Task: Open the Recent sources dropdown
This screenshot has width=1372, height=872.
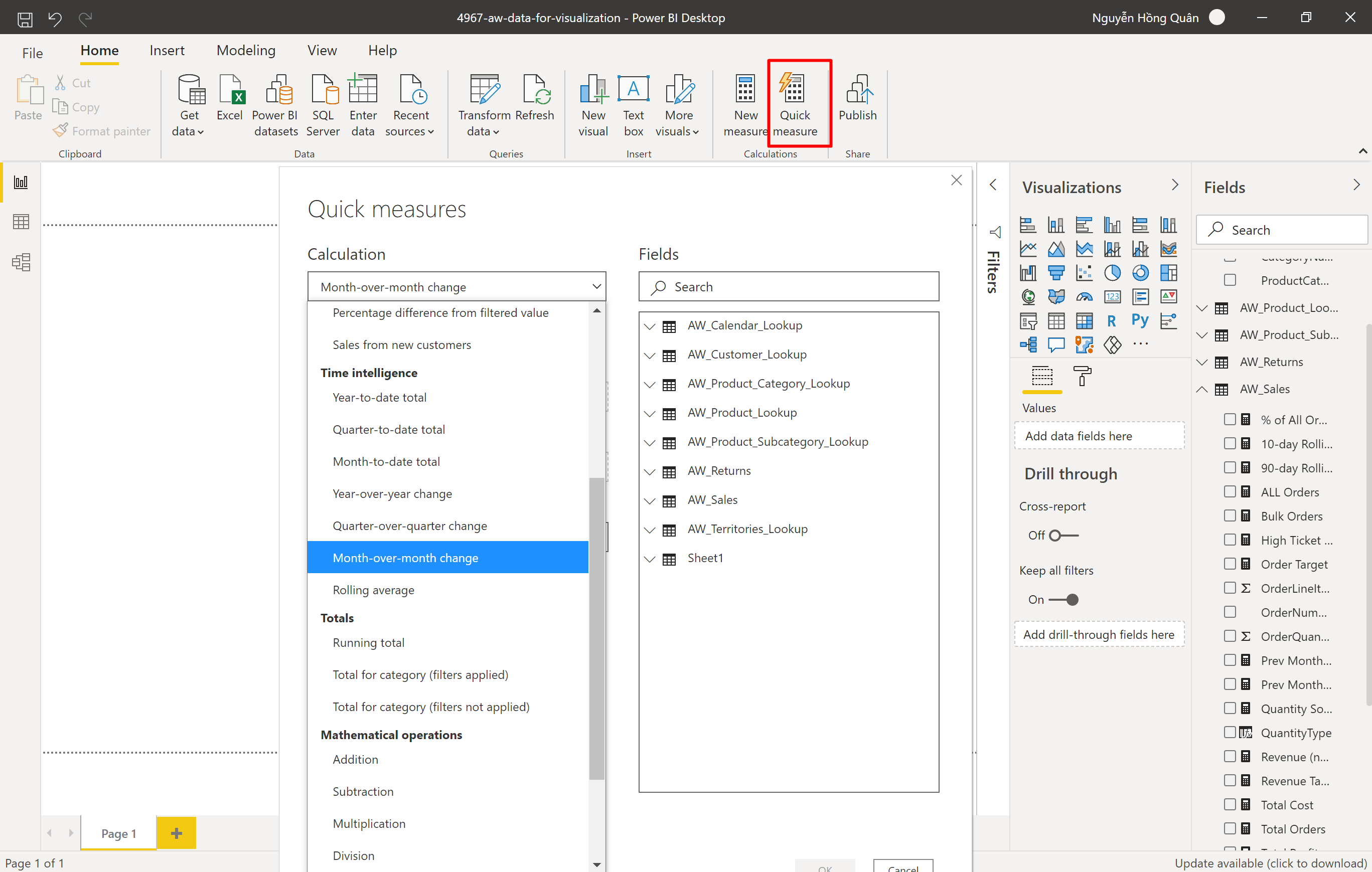Action: click(x=410, y=105)
